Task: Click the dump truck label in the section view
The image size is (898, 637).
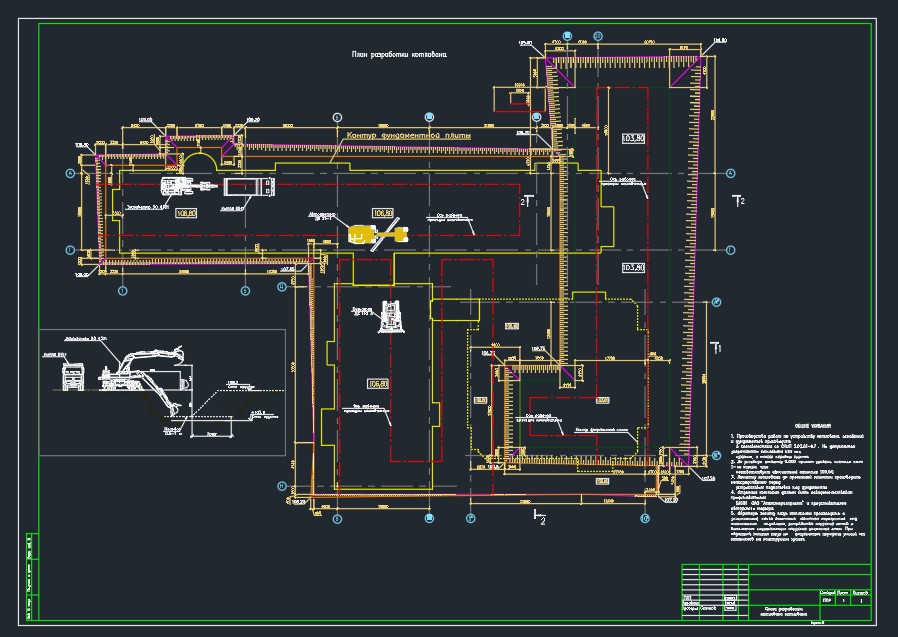Action: [56, 355]
